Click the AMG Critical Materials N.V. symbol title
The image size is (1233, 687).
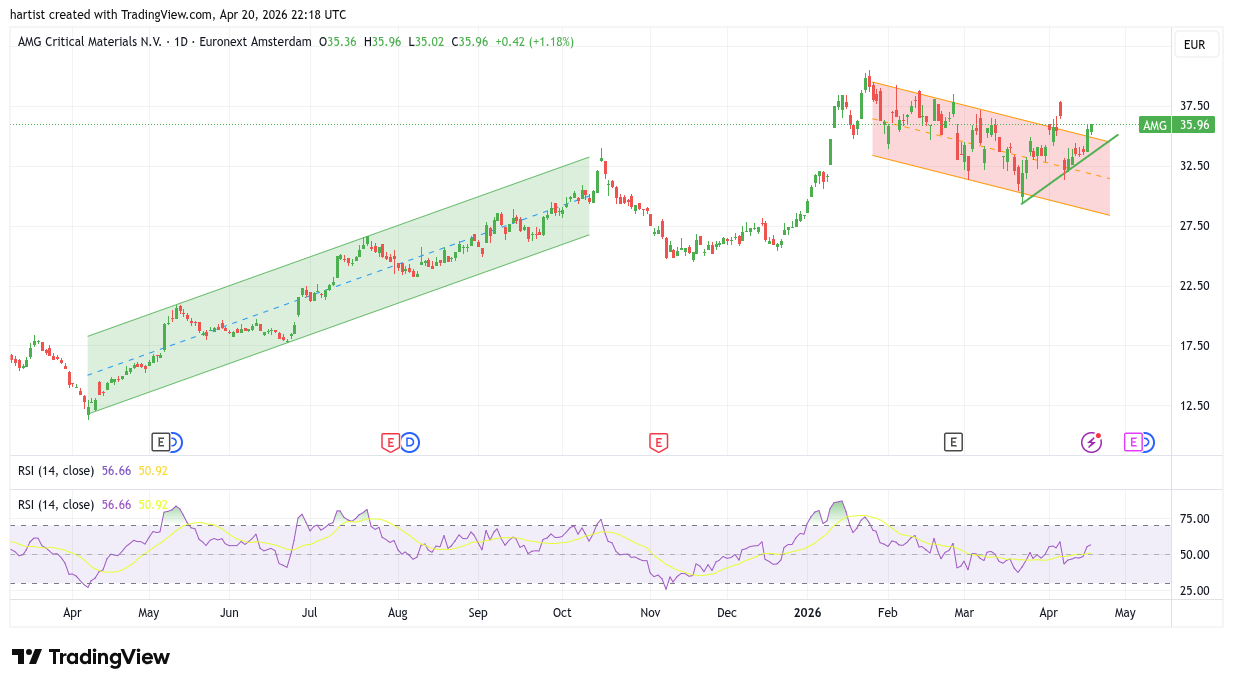[89, 42]
